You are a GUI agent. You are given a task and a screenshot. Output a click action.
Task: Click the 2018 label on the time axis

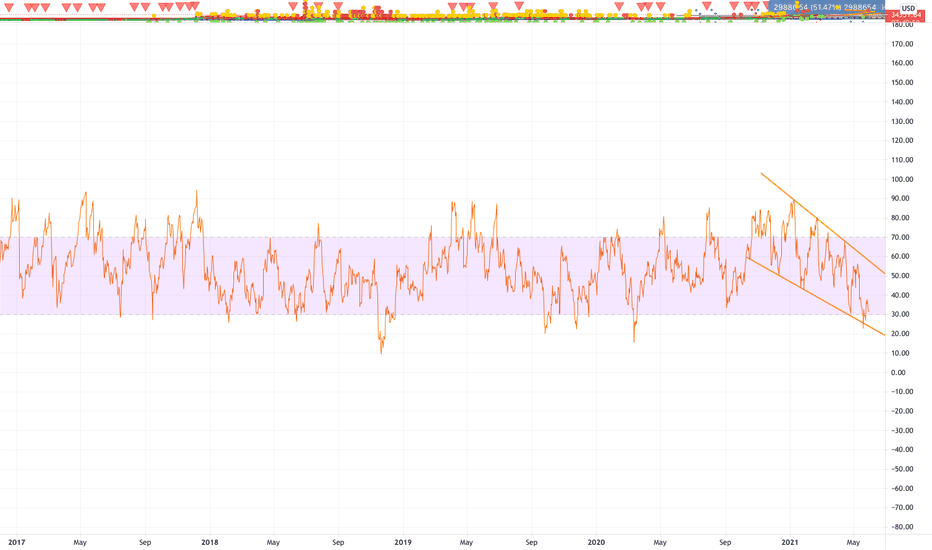210,542
